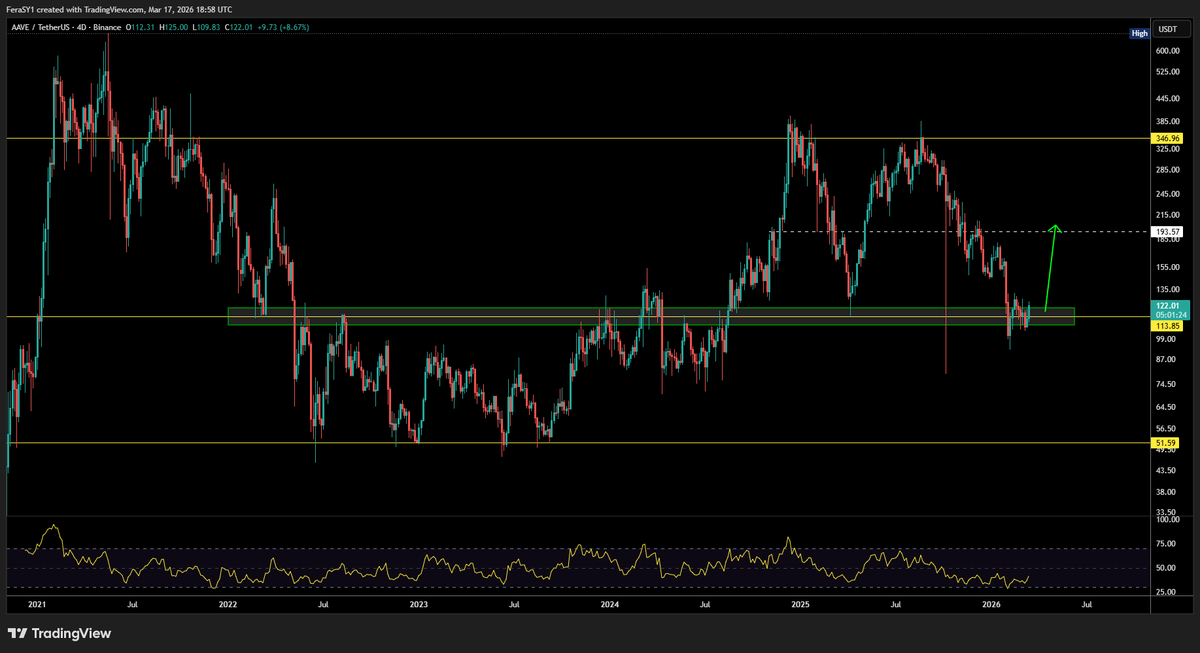Click the yellow 346.96 price label
This screenshot has width=1200, height=653.
tap(1166, 137)
